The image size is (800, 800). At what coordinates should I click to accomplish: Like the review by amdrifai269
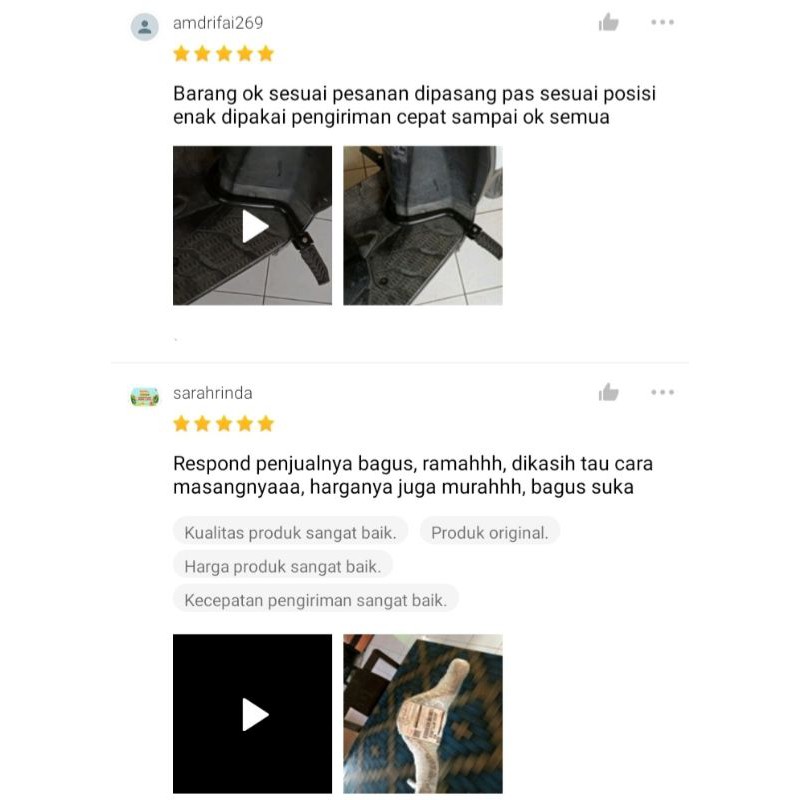(x=608, y=22)
